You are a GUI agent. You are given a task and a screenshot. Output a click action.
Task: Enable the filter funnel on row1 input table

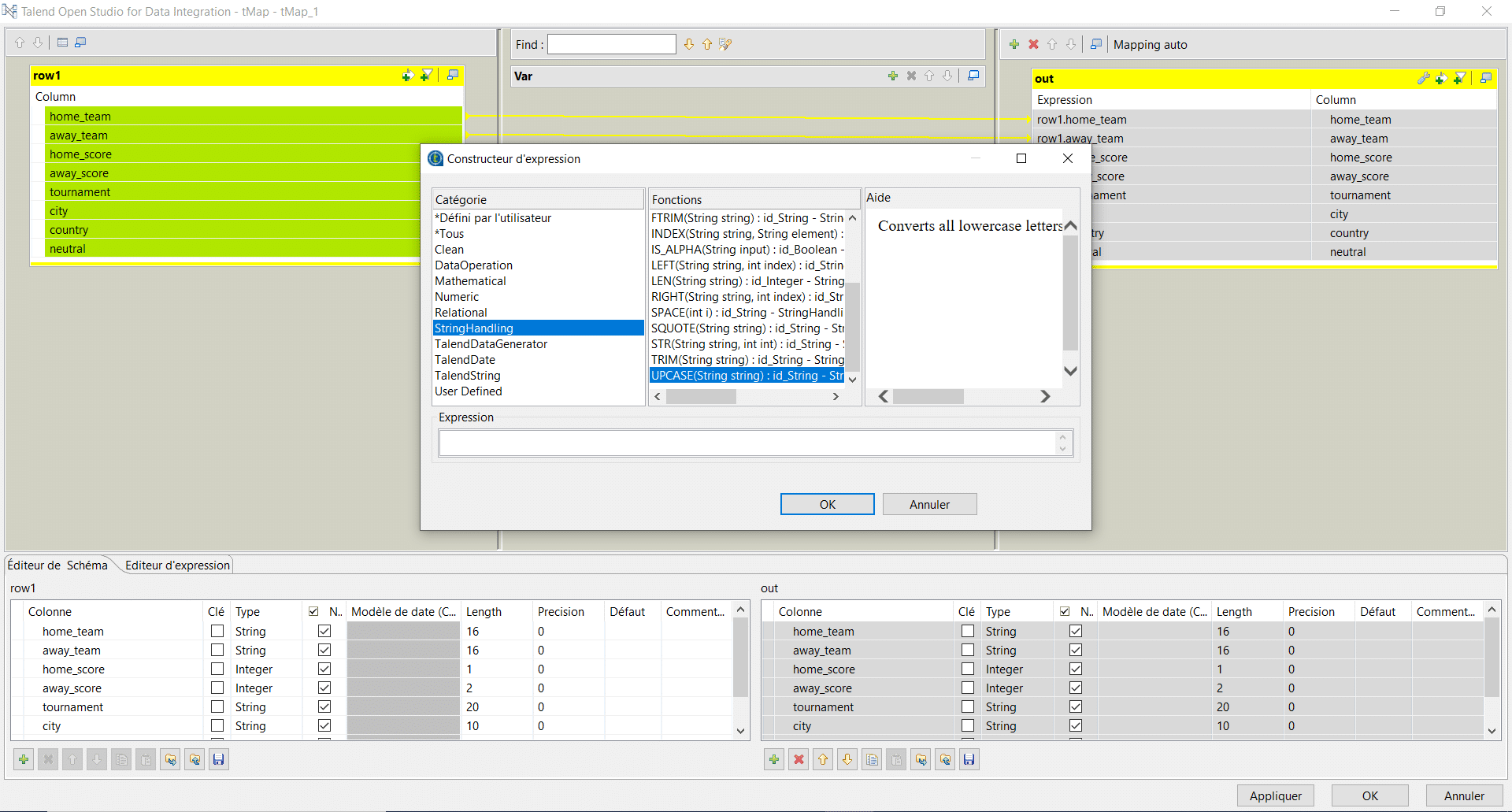pos(428,75)
